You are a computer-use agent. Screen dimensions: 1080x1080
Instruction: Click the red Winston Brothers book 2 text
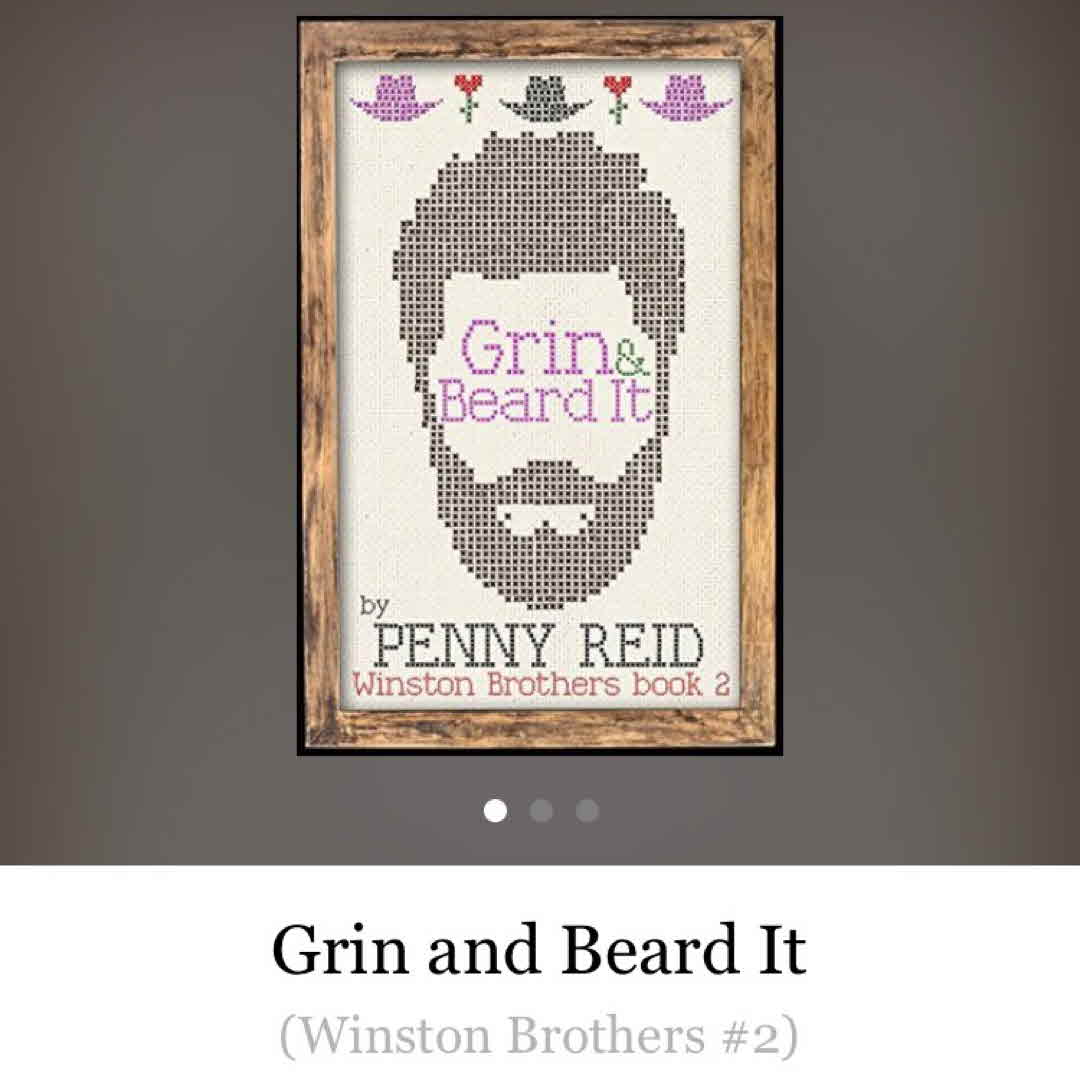(x=541, y=685)
